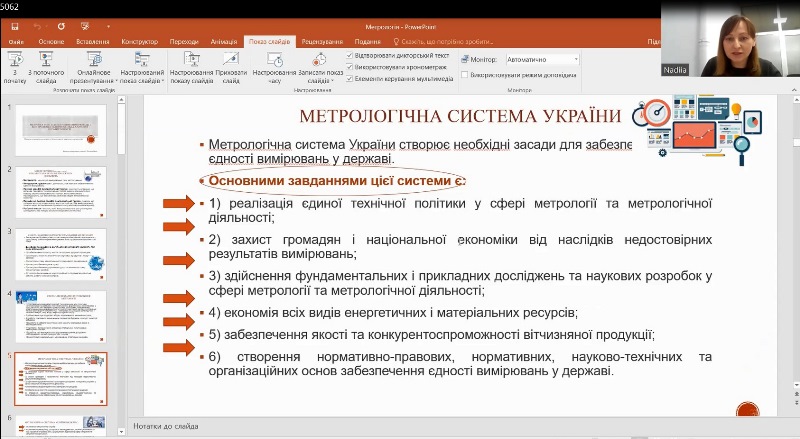Click the Tell me search field with lightbulb
Viewport: 800px width, 439px height.
[443, 42]
